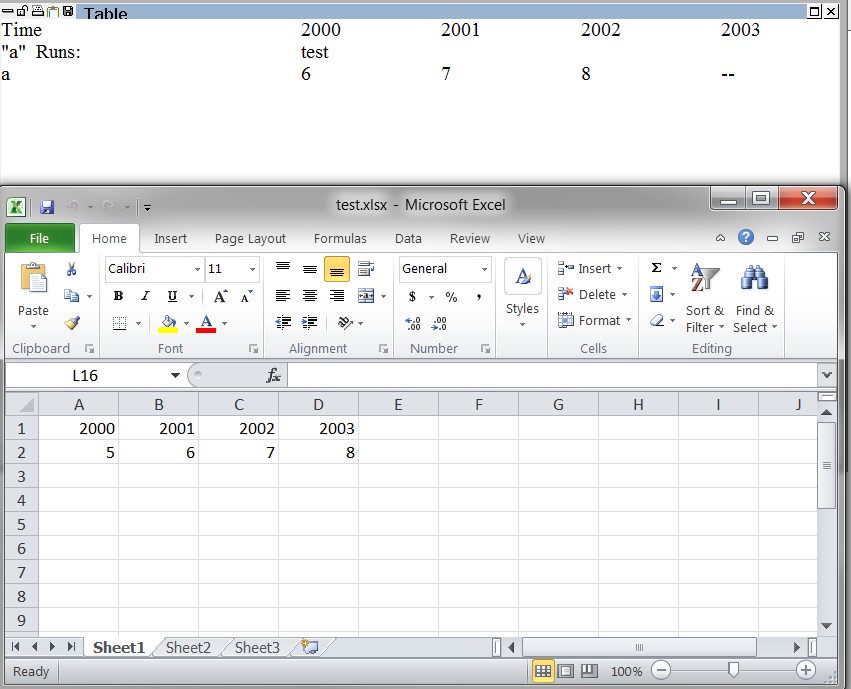Click the Insert Function fx icon

point(274,375)
